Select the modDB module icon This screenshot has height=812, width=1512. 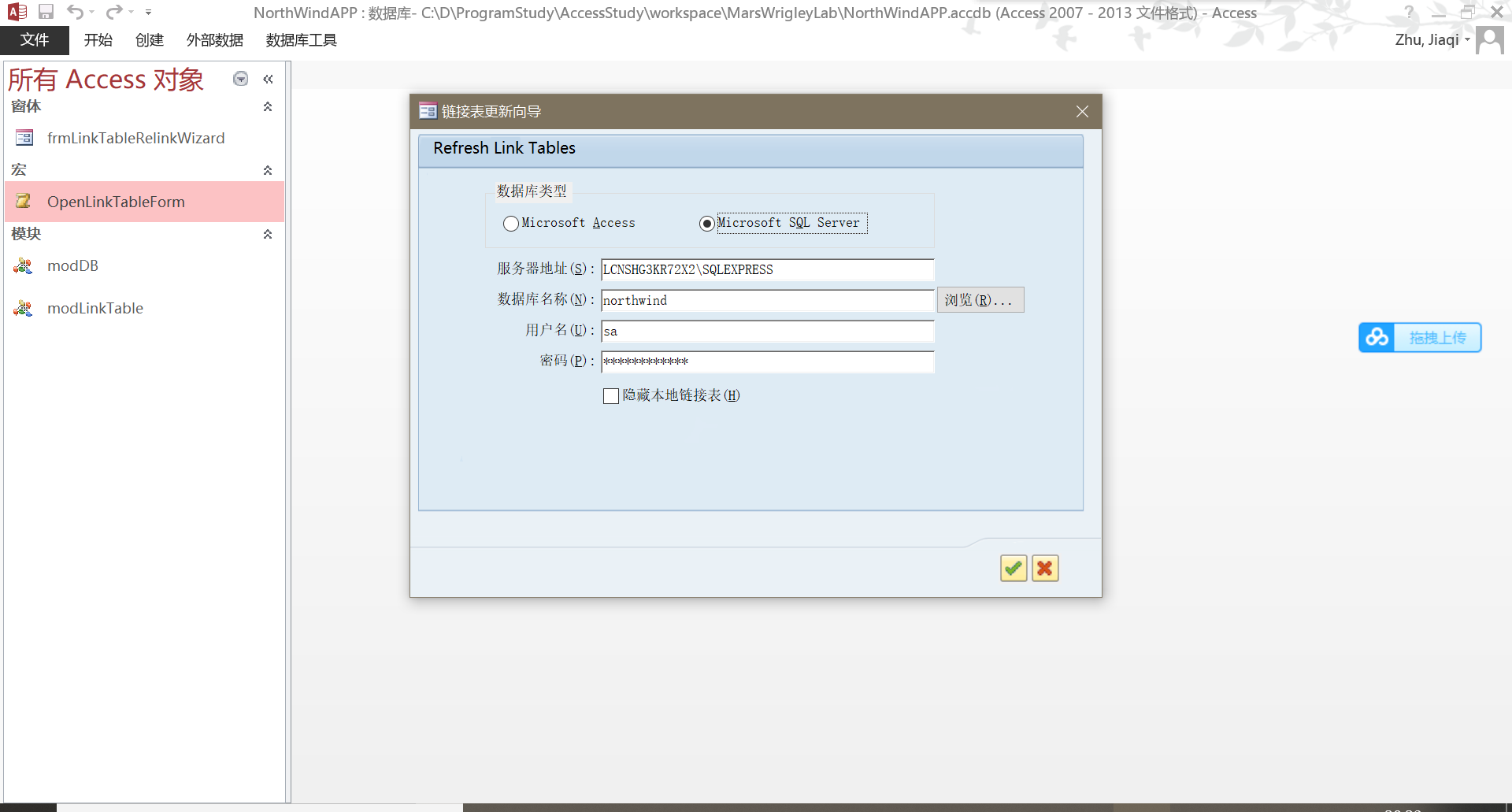tap(24, 265)
